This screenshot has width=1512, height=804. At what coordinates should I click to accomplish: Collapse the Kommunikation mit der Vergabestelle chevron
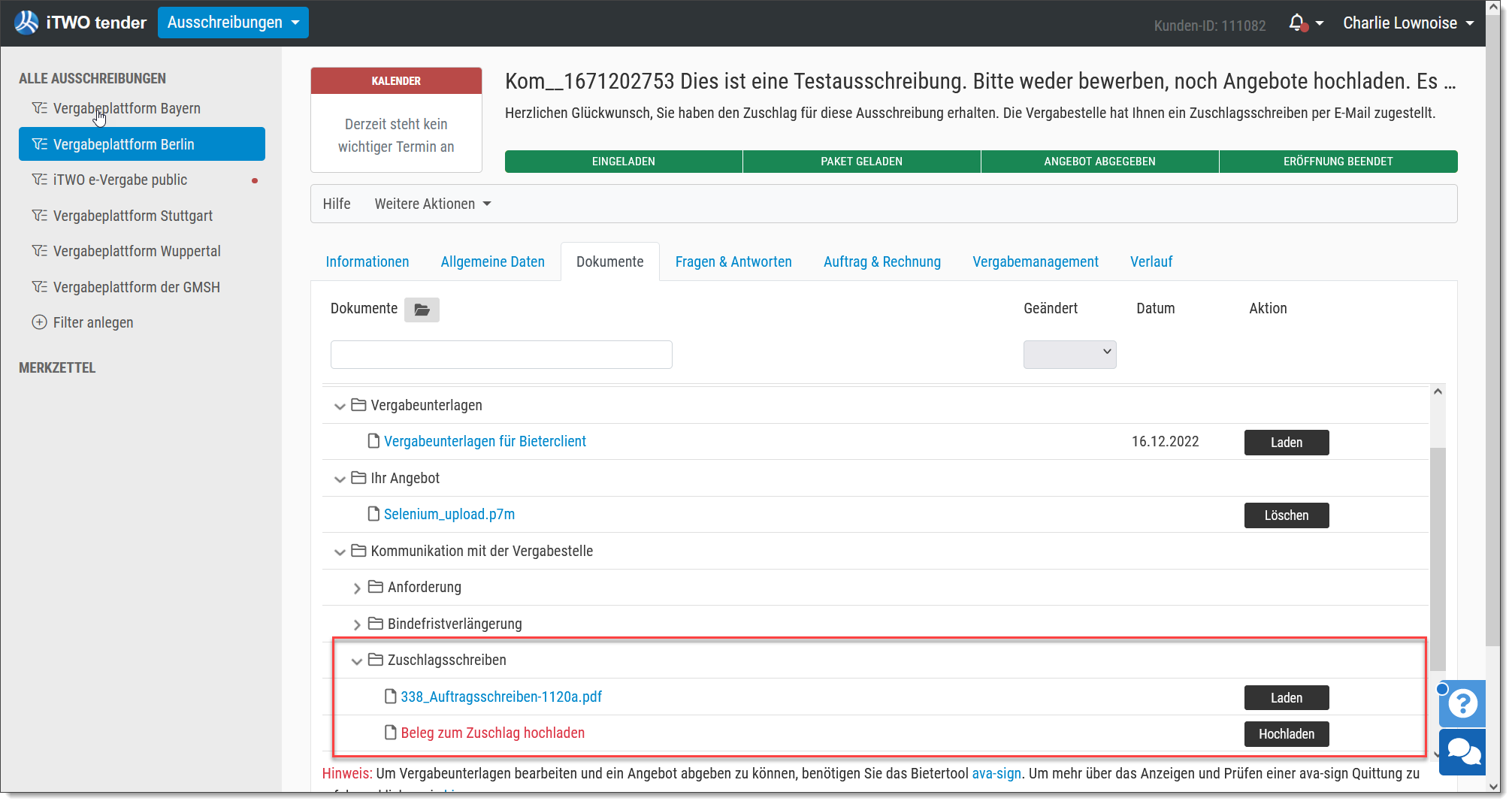point(340,552)
